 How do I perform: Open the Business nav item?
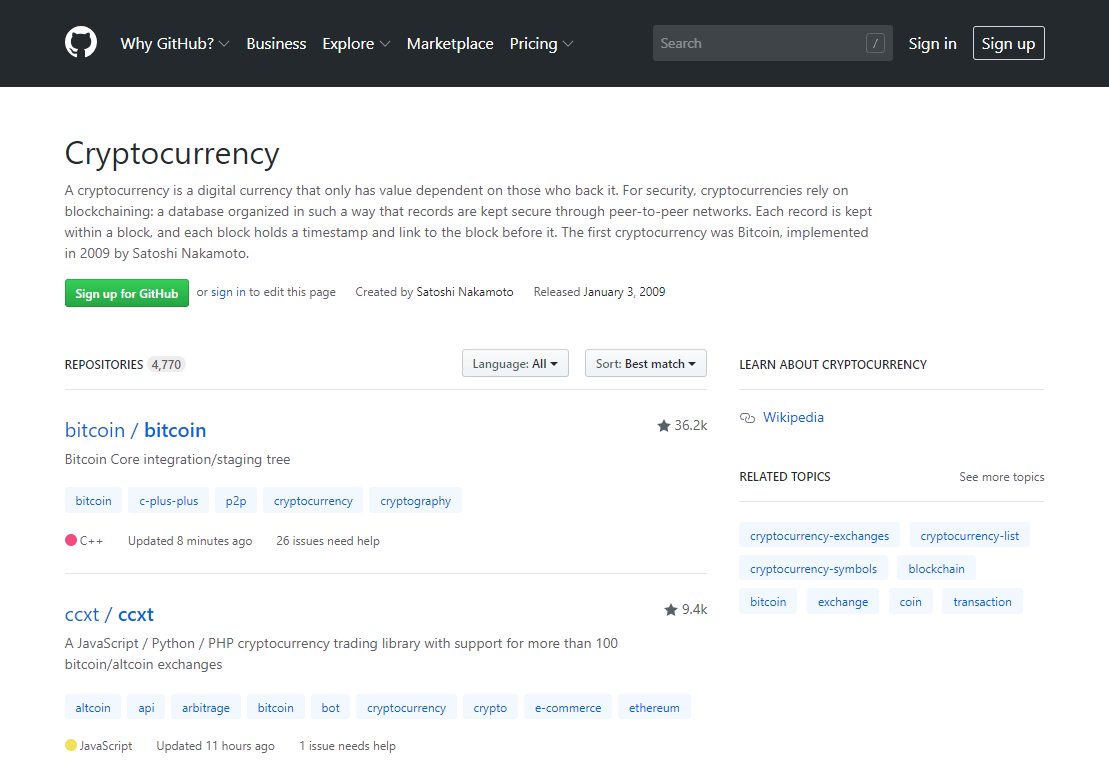click(x=276, y=44)
